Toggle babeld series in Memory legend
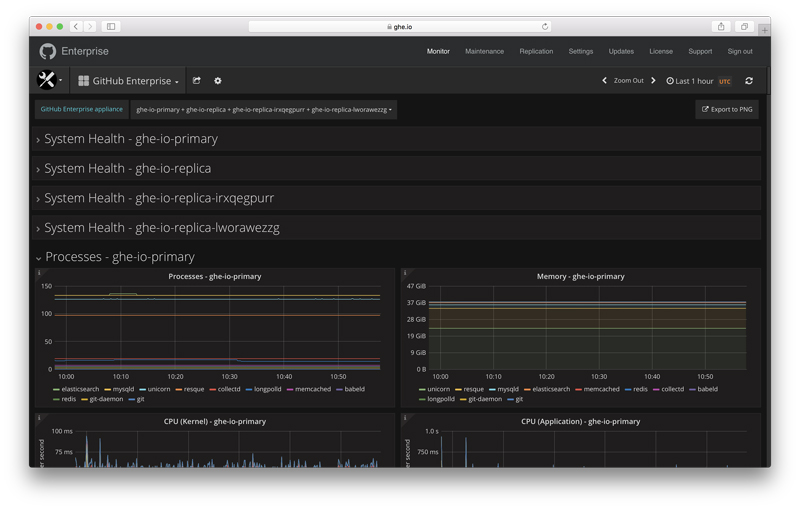The height and width of the screenshot is (509, 800). click(x=707, y=389)
